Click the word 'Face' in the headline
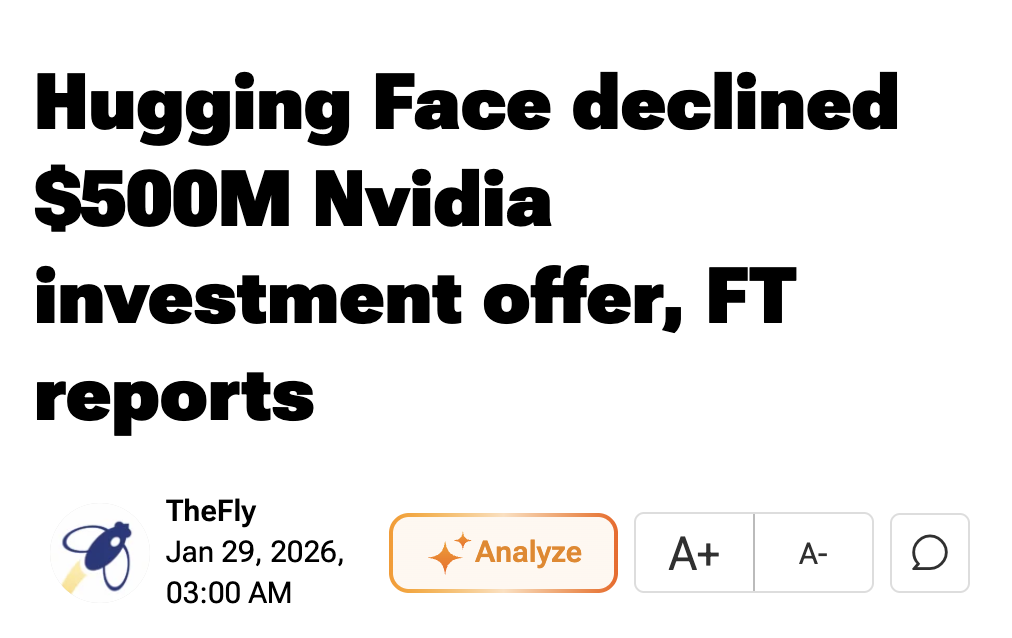This screenshot has width=1012, height=638. click(x=461, y=102)
